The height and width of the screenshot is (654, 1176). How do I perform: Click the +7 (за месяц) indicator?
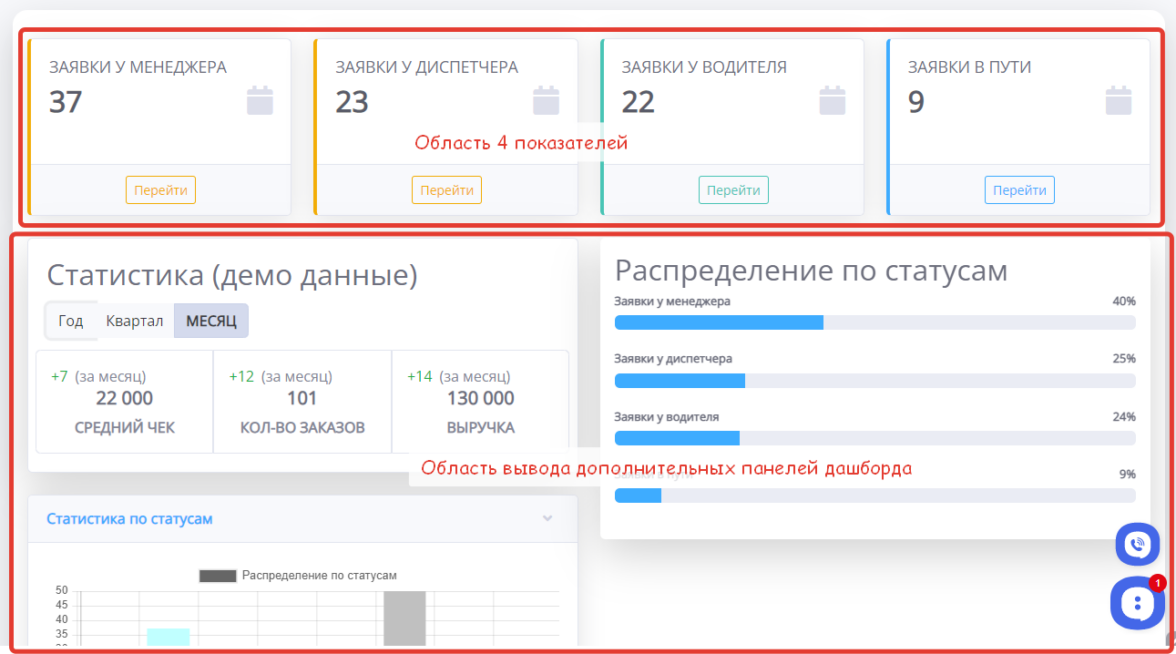pyautogui.click(x=98, y=376)
